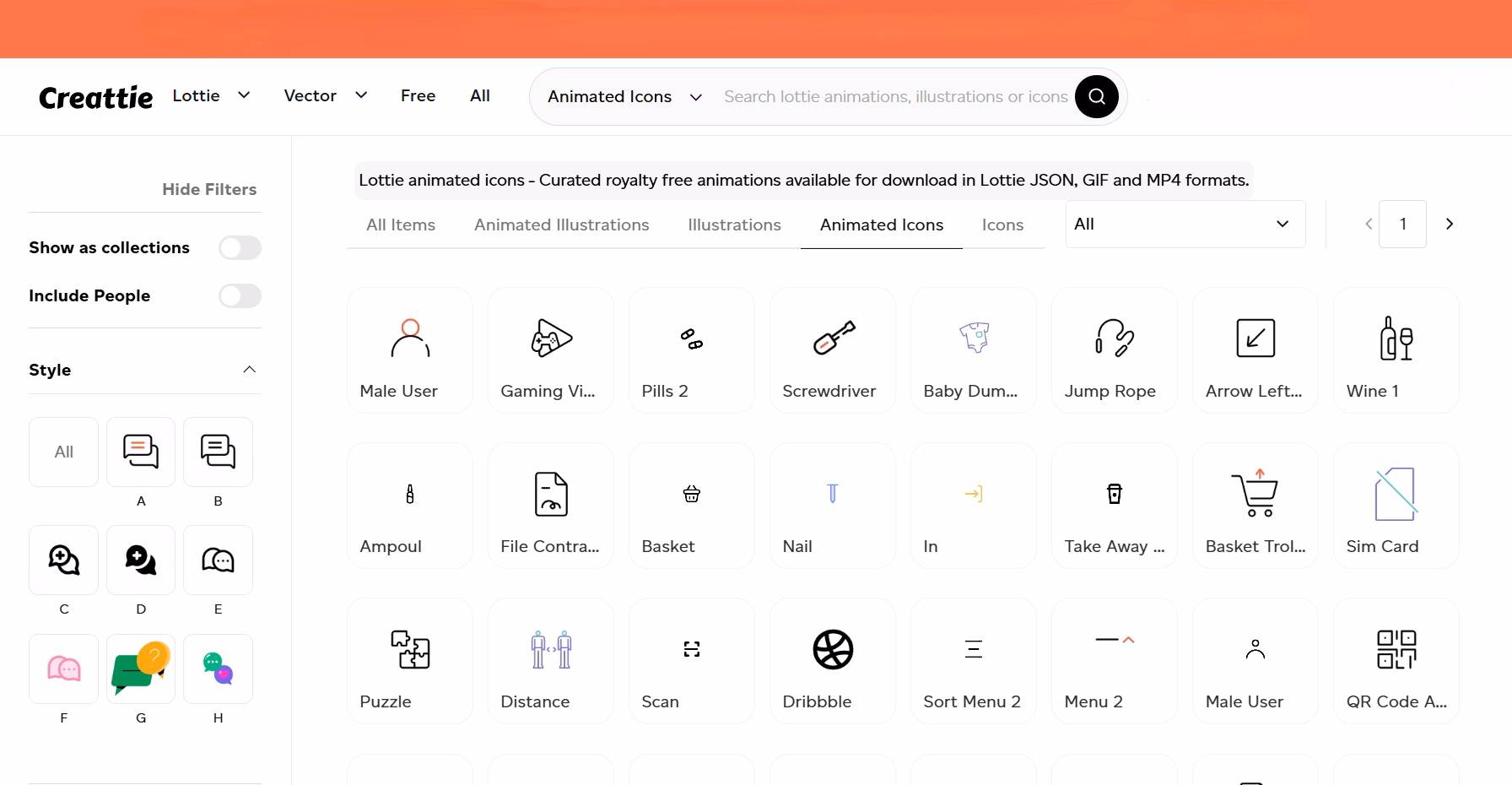Switch to the Animated Illustrations tab
The image size is (1512, 785).
561,225
